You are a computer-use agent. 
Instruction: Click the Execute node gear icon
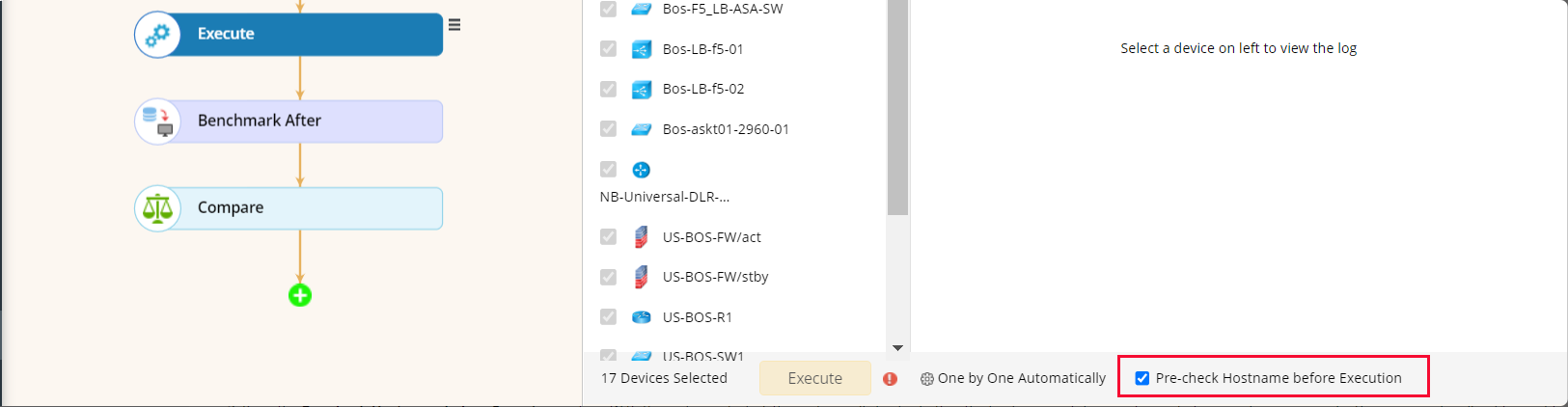[157, 35]
